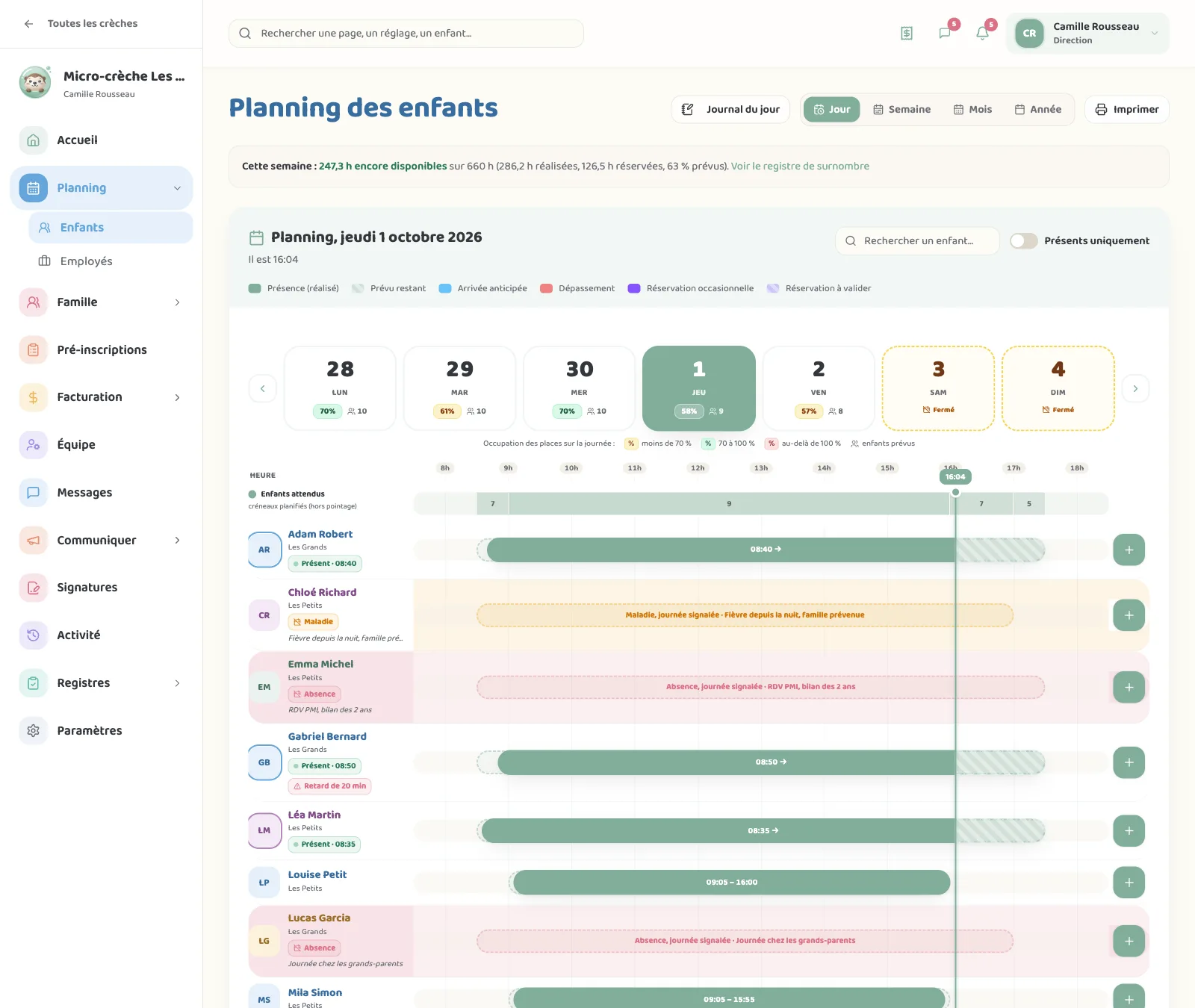Add a slot for Chloé Richard
The height and width of the screenshot is (1008, 1195).
[1129, 615]
